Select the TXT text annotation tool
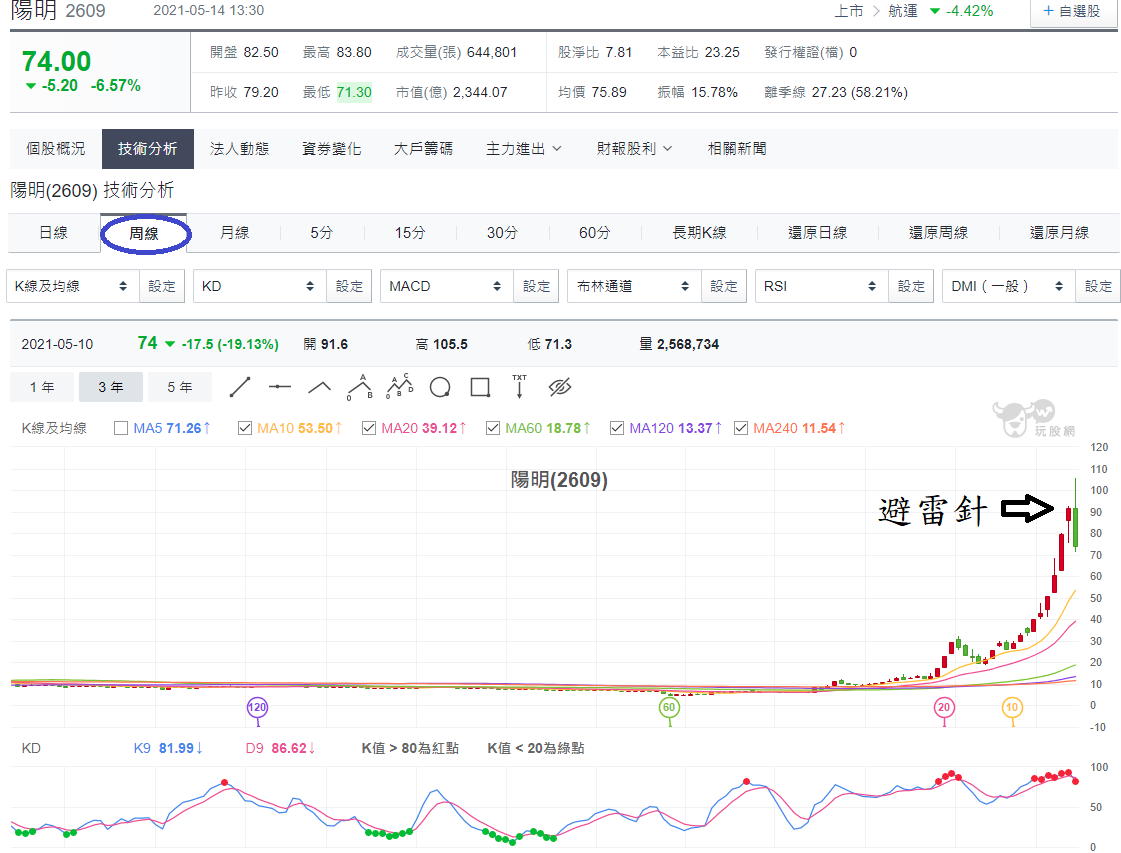The width and height of the screenshot is (1121, 853). tap(520, 386)
